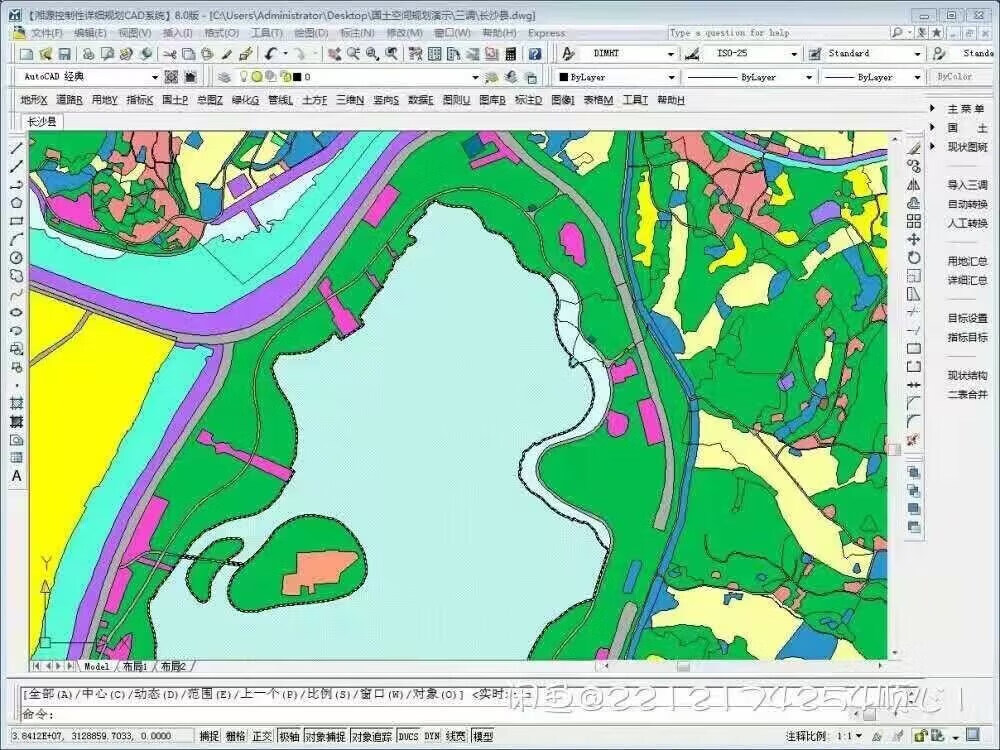
Task: Click the Rotate tool icon
Action: (x=914, y=257)
